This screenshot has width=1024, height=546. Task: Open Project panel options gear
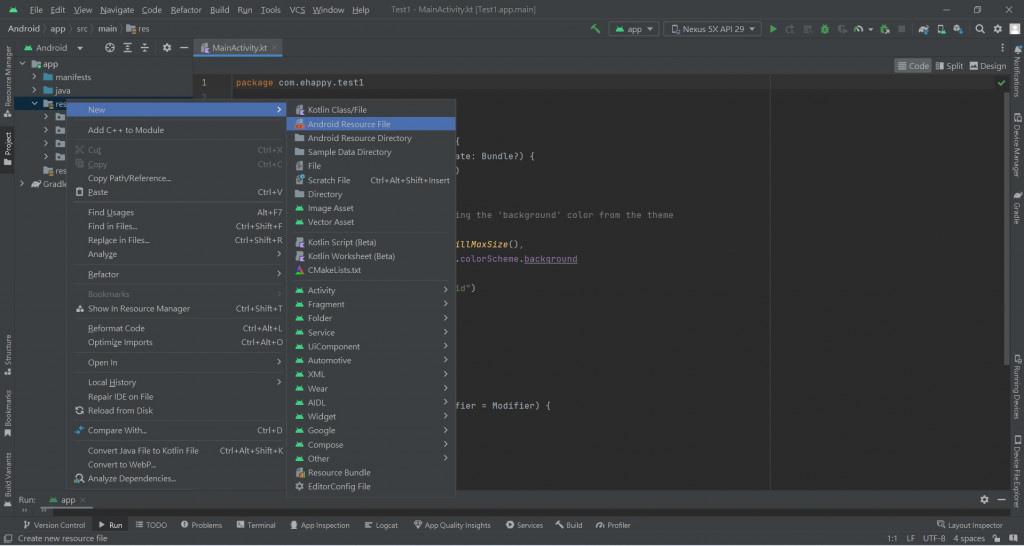[167, 48]
